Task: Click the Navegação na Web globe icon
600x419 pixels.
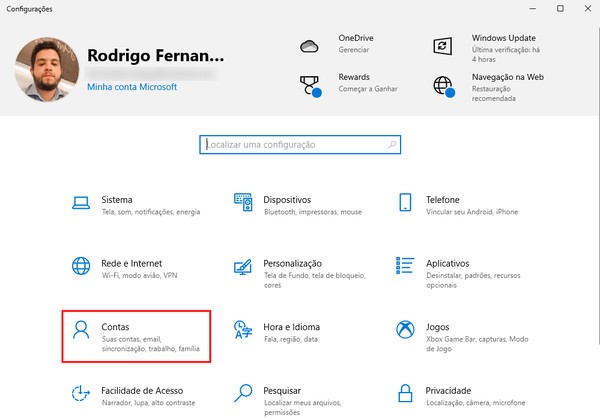Action: coord(444,86)
